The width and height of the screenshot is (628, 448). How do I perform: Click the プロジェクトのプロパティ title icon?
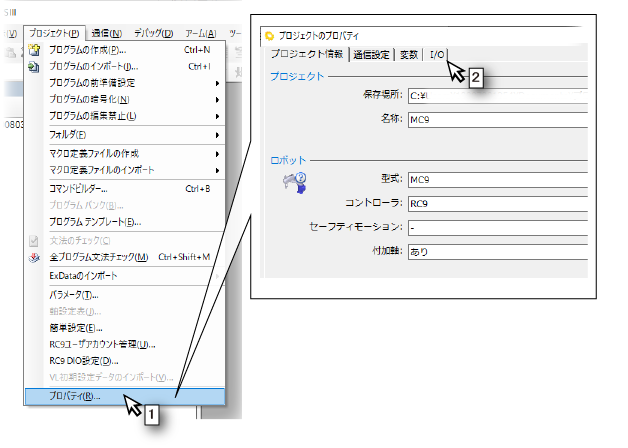269,36
